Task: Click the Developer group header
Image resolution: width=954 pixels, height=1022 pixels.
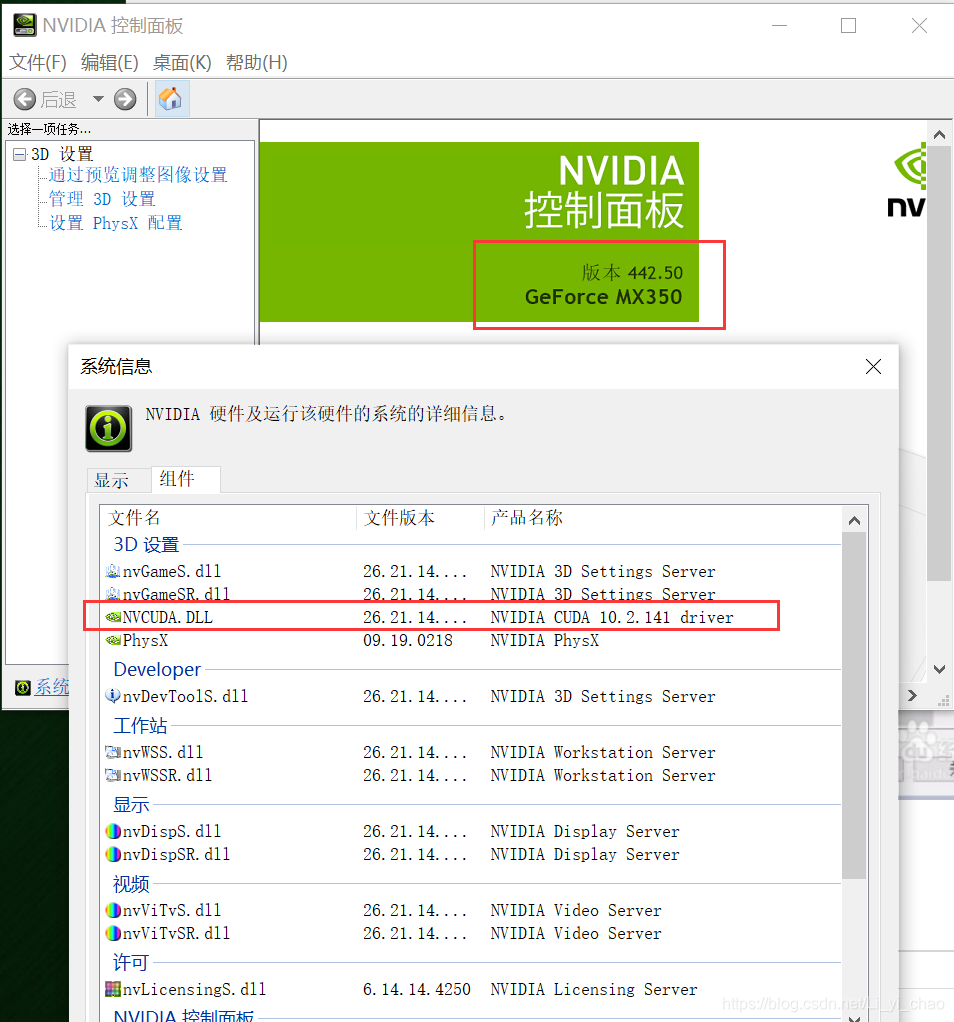Action: point(157,669)
